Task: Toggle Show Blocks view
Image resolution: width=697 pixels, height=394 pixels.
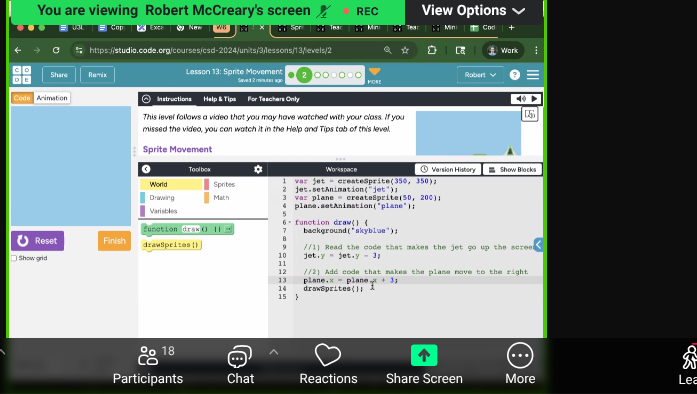Action: (513, 169)
